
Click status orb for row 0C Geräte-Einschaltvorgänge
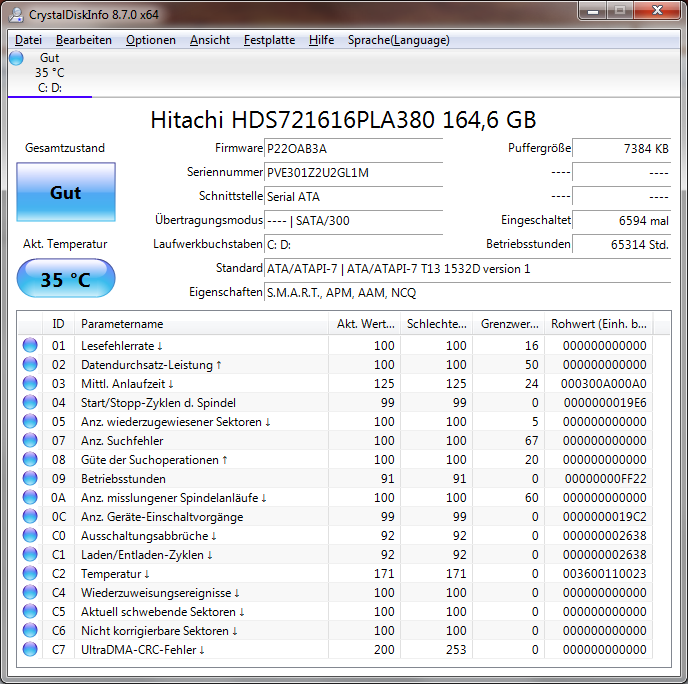coord(30,516)
